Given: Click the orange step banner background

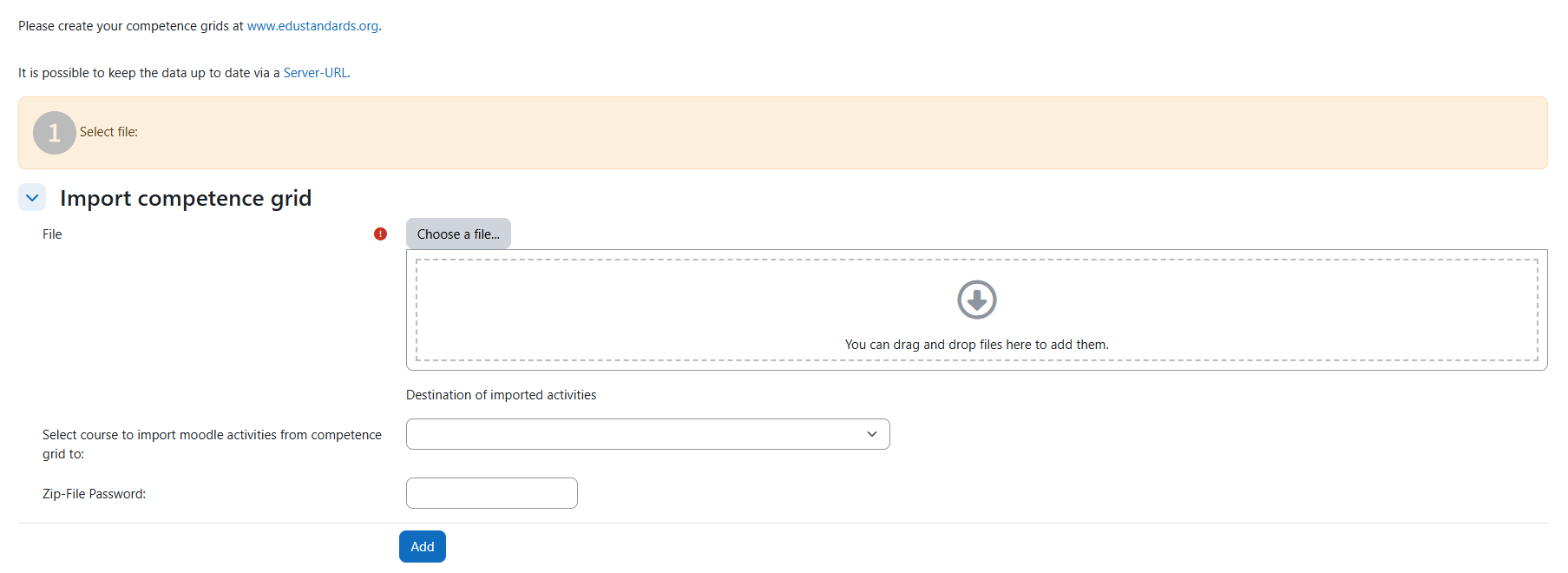Looking at the screenshot, I should [781, 133].
